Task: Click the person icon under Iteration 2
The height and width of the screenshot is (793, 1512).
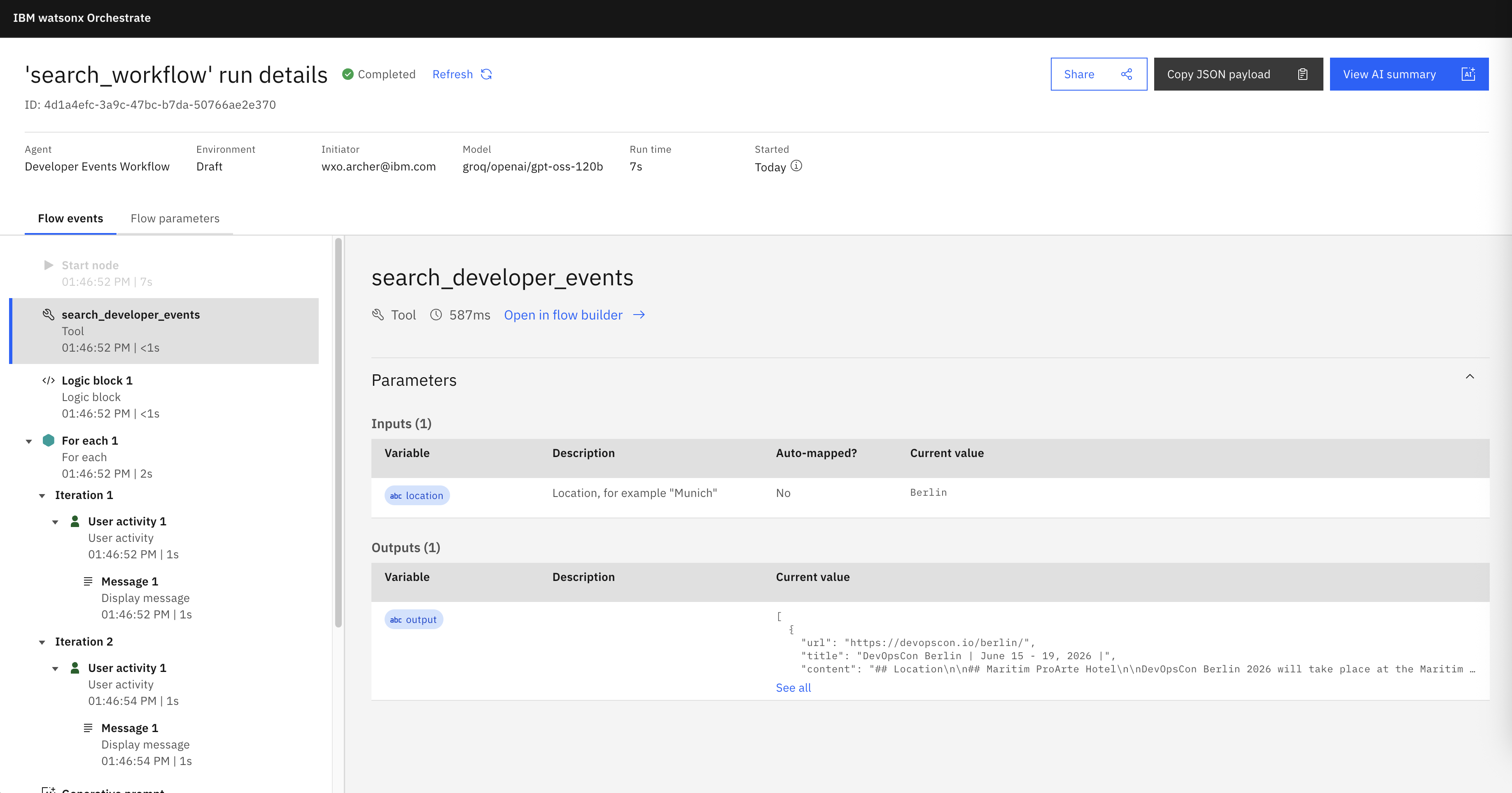Action: [x=75, y=668]
